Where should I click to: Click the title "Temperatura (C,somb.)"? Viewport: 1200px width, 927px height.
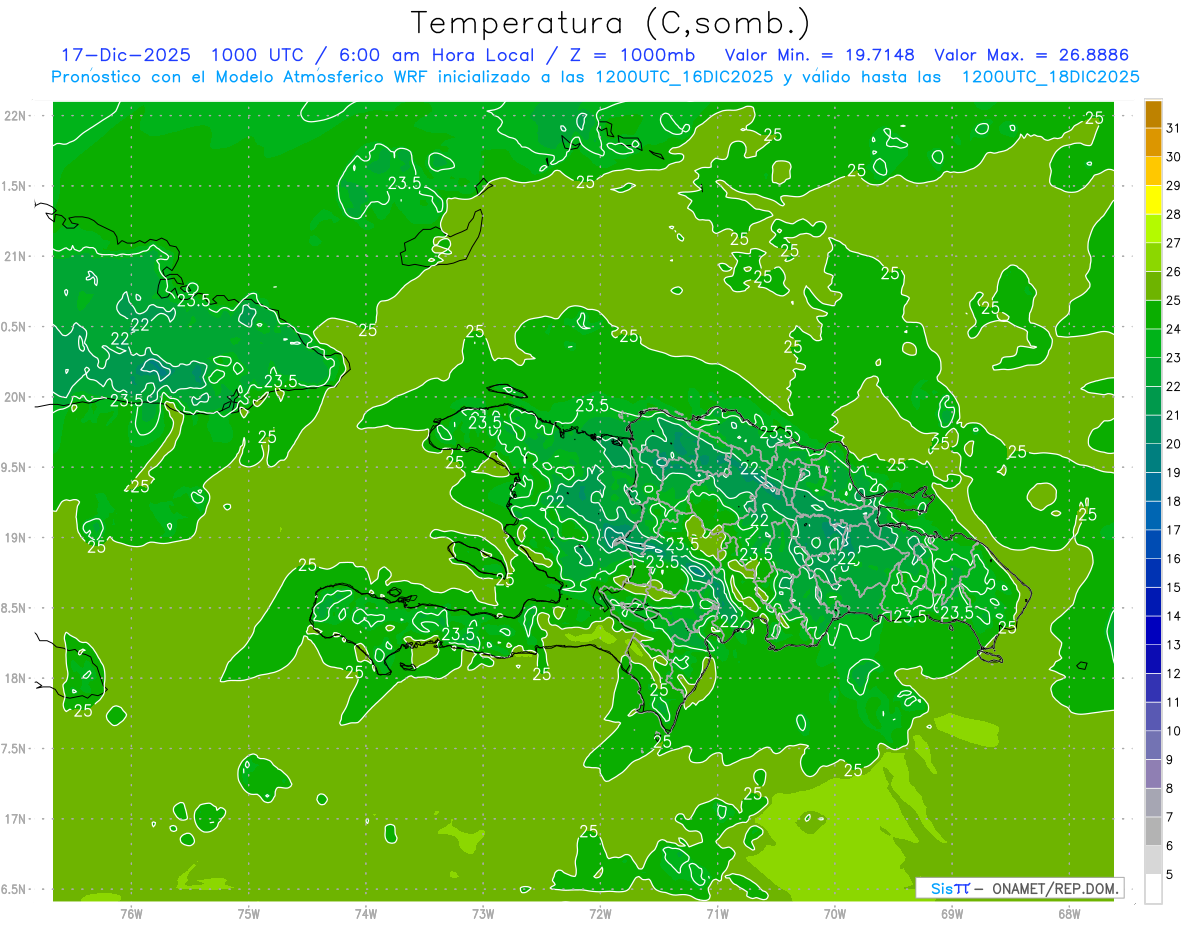coord(611,23)
